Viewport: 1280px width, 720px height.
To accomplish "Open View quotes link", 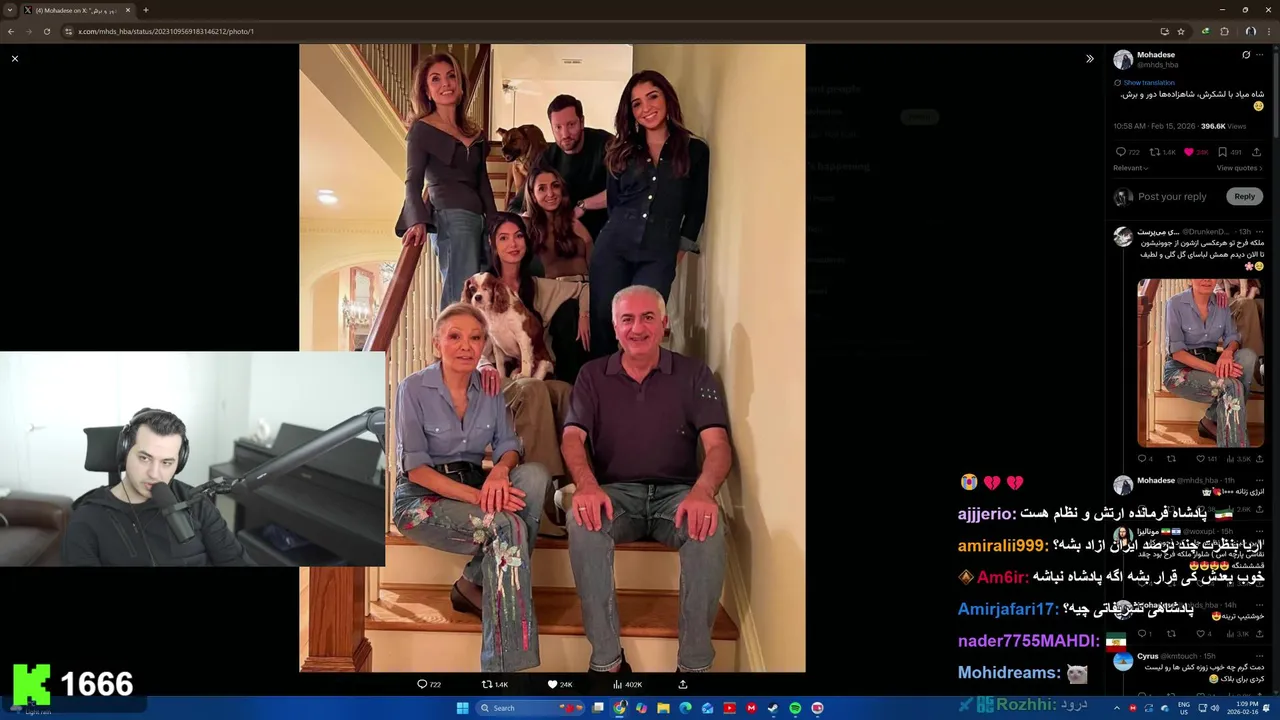I will (x=1239, y=168).
